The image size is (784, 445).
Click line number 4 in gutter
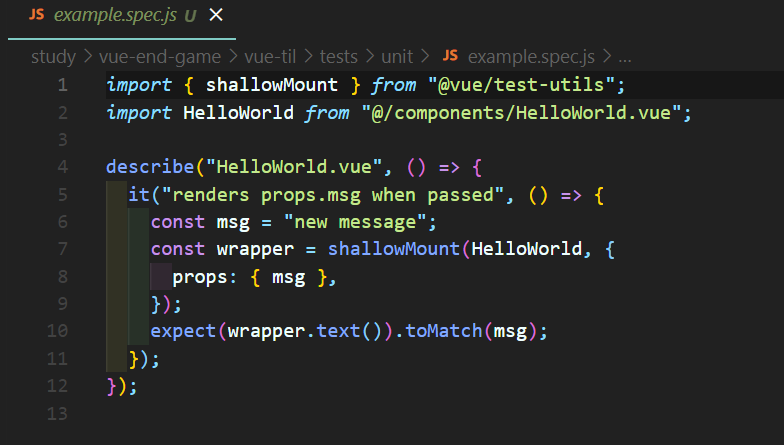[62, 166]
